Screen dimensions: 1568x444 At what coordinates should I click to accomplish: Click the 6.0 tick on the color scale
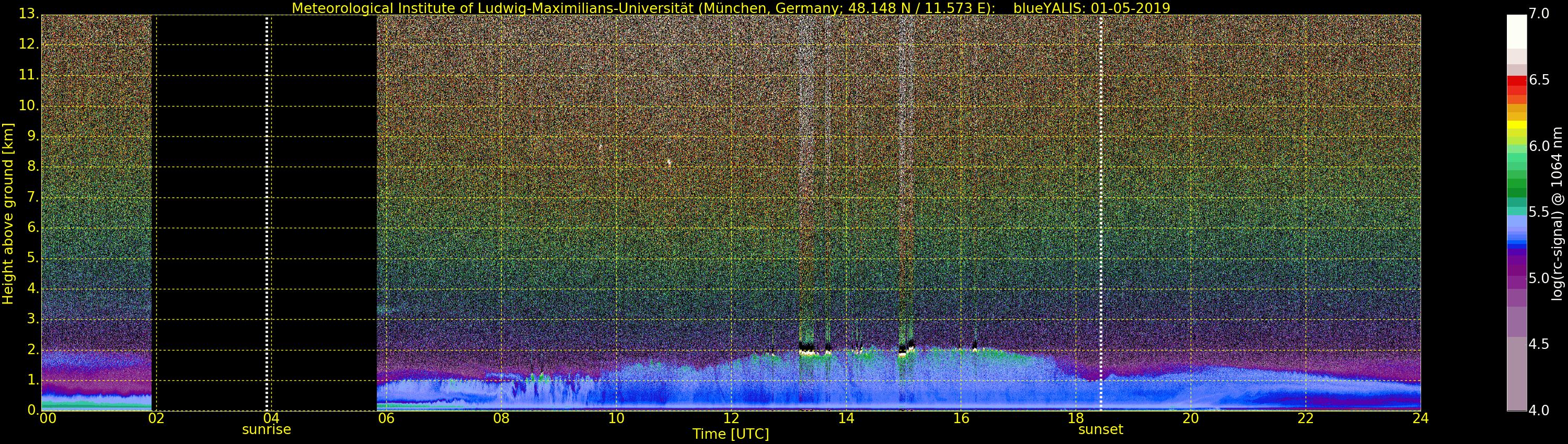1539,146
